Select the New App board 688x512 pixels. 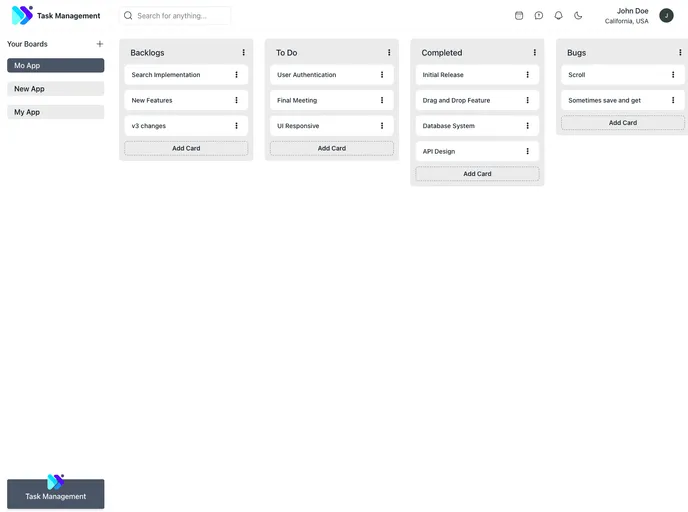(x=55, y=89)
